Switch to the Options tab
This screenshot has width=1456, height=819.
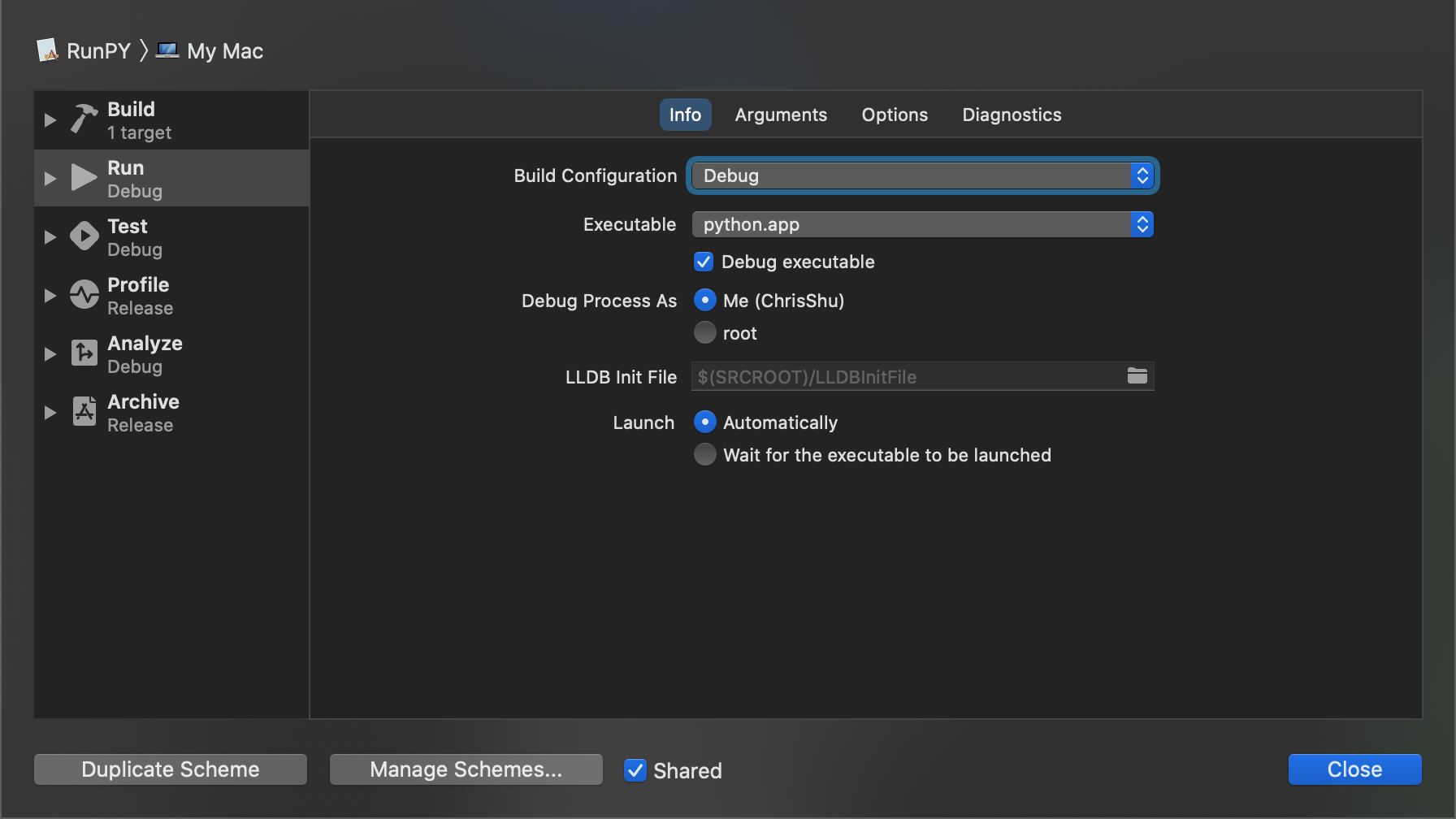pos(895,115)
